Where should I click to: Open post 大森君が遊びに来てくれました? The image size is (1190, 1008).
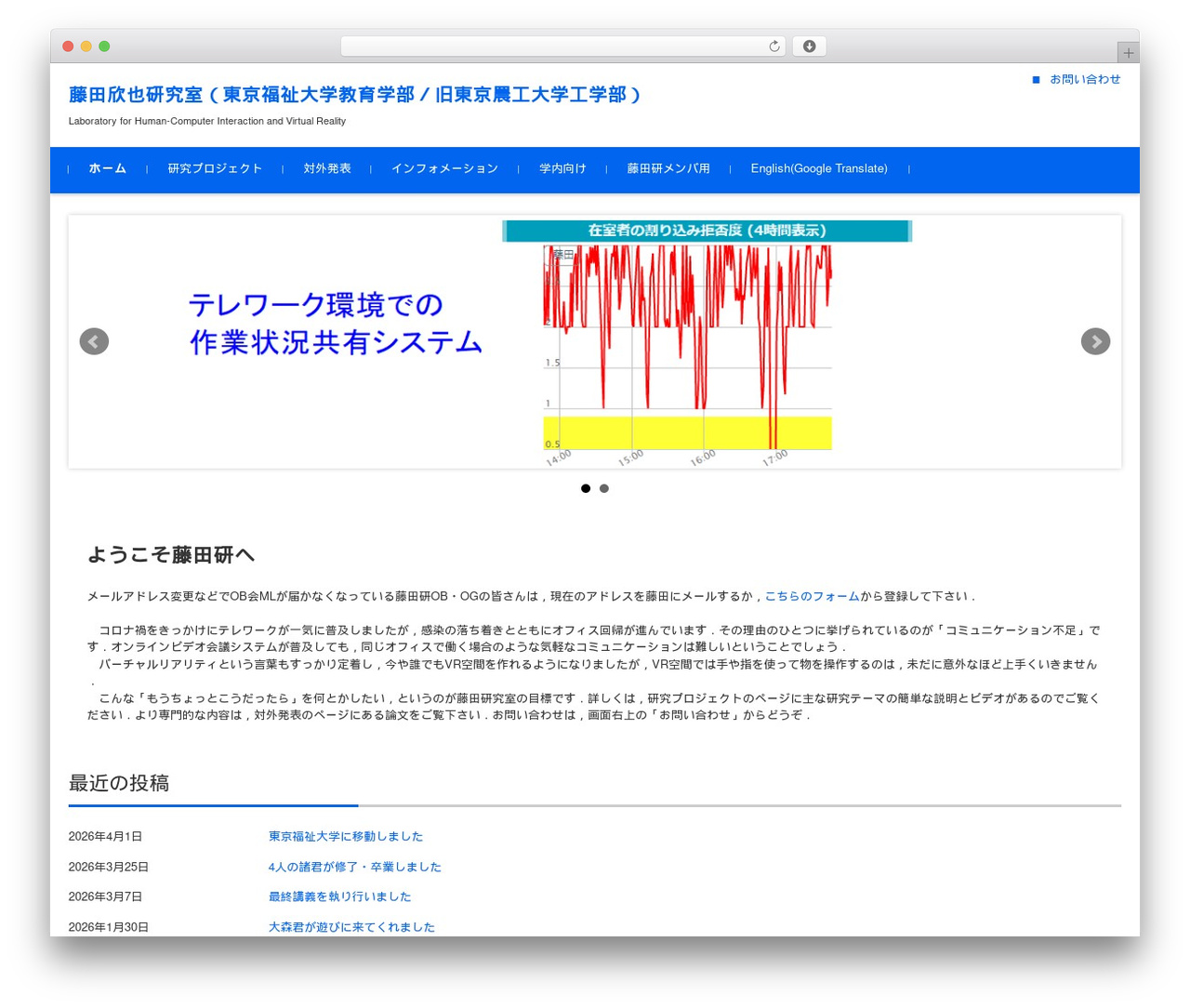351,927
